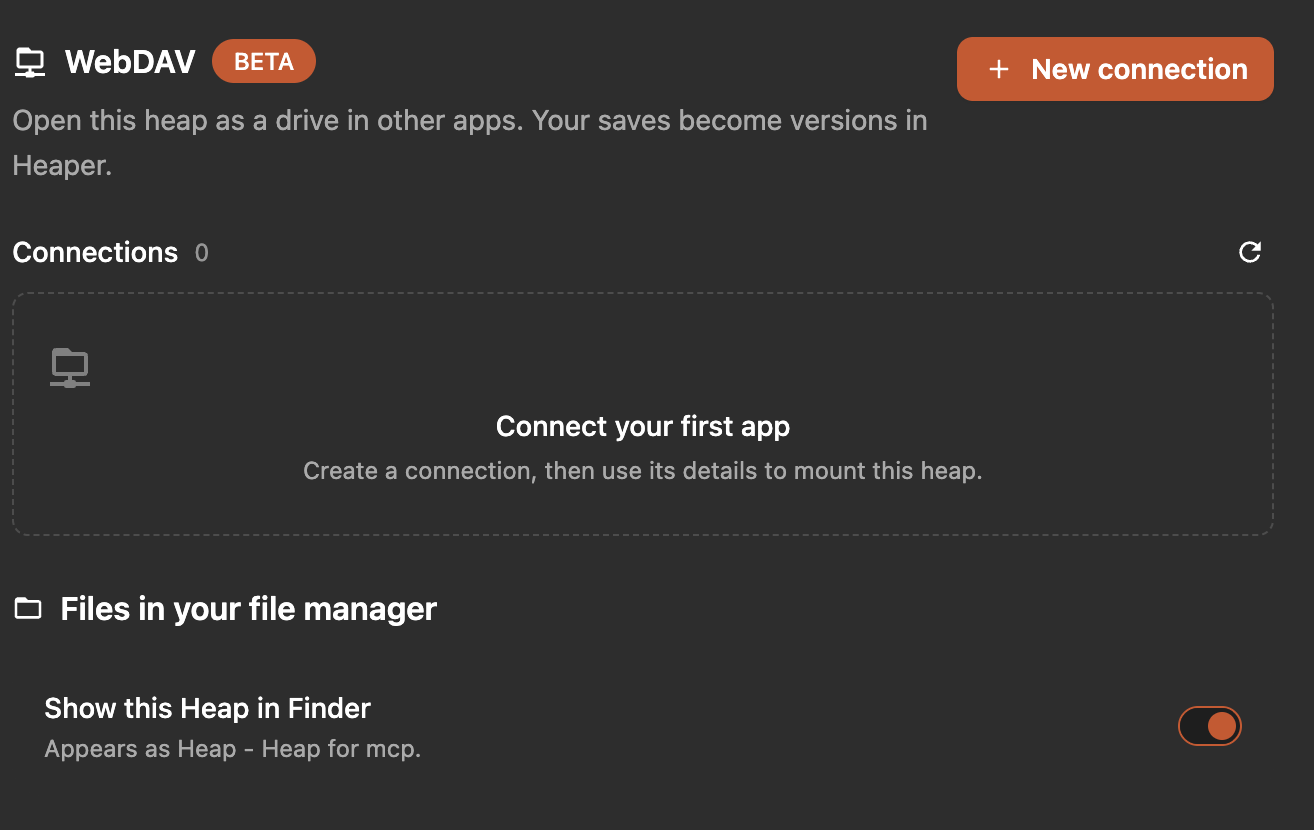Click the WebDAV network drive icon
Viewport: 1314px width, 830px height.
click(x=30, y=63)
